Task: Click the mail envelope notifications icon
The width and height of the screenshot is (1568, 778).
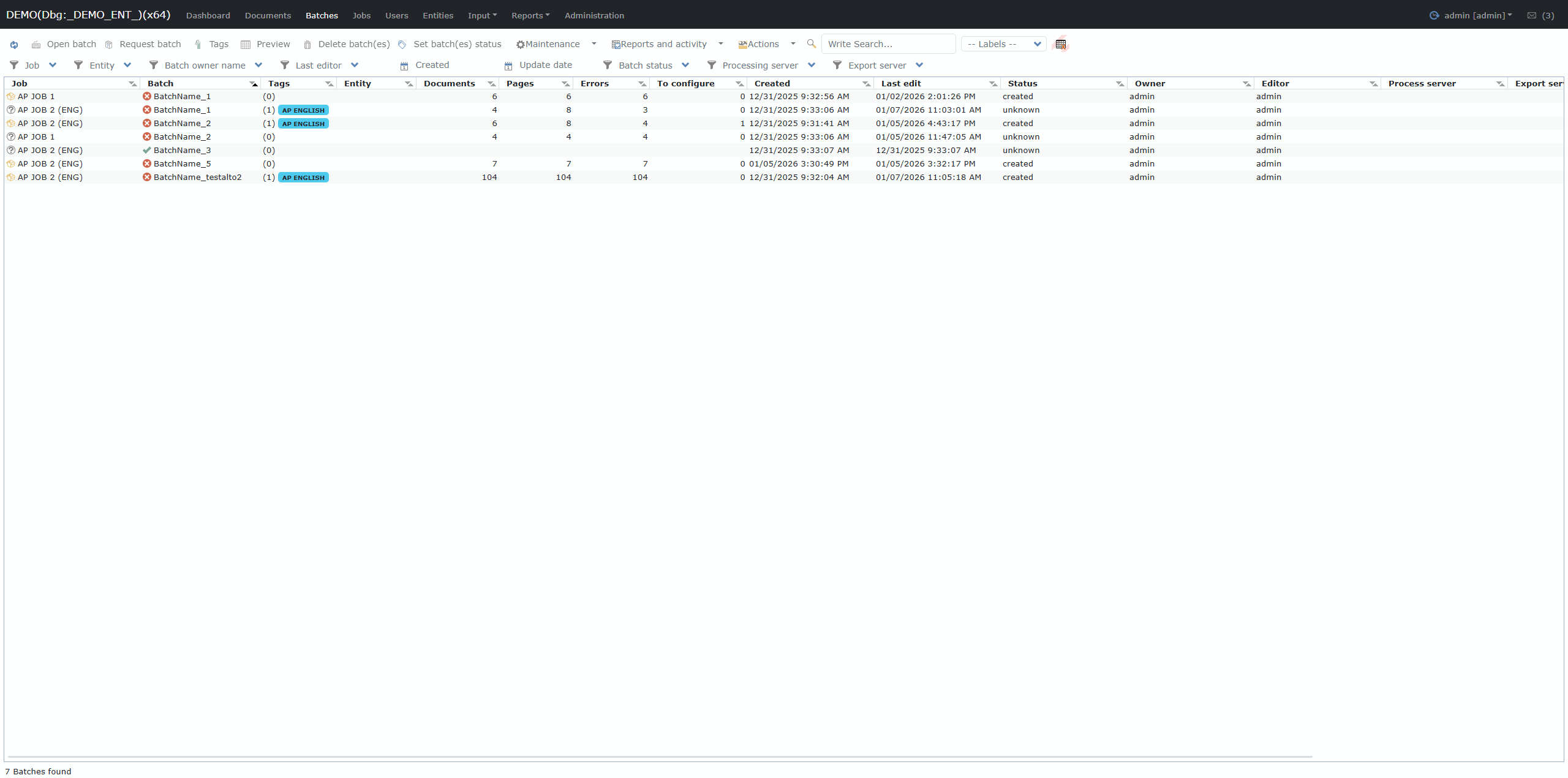Action: (x=1532, y=16)
